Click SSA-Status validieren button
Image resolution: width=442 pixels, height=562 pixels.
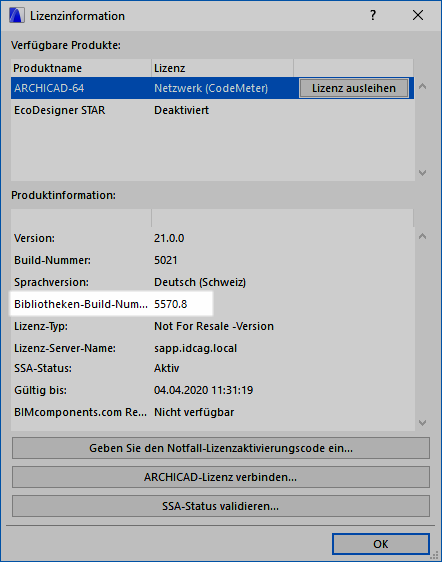[221, 506]
